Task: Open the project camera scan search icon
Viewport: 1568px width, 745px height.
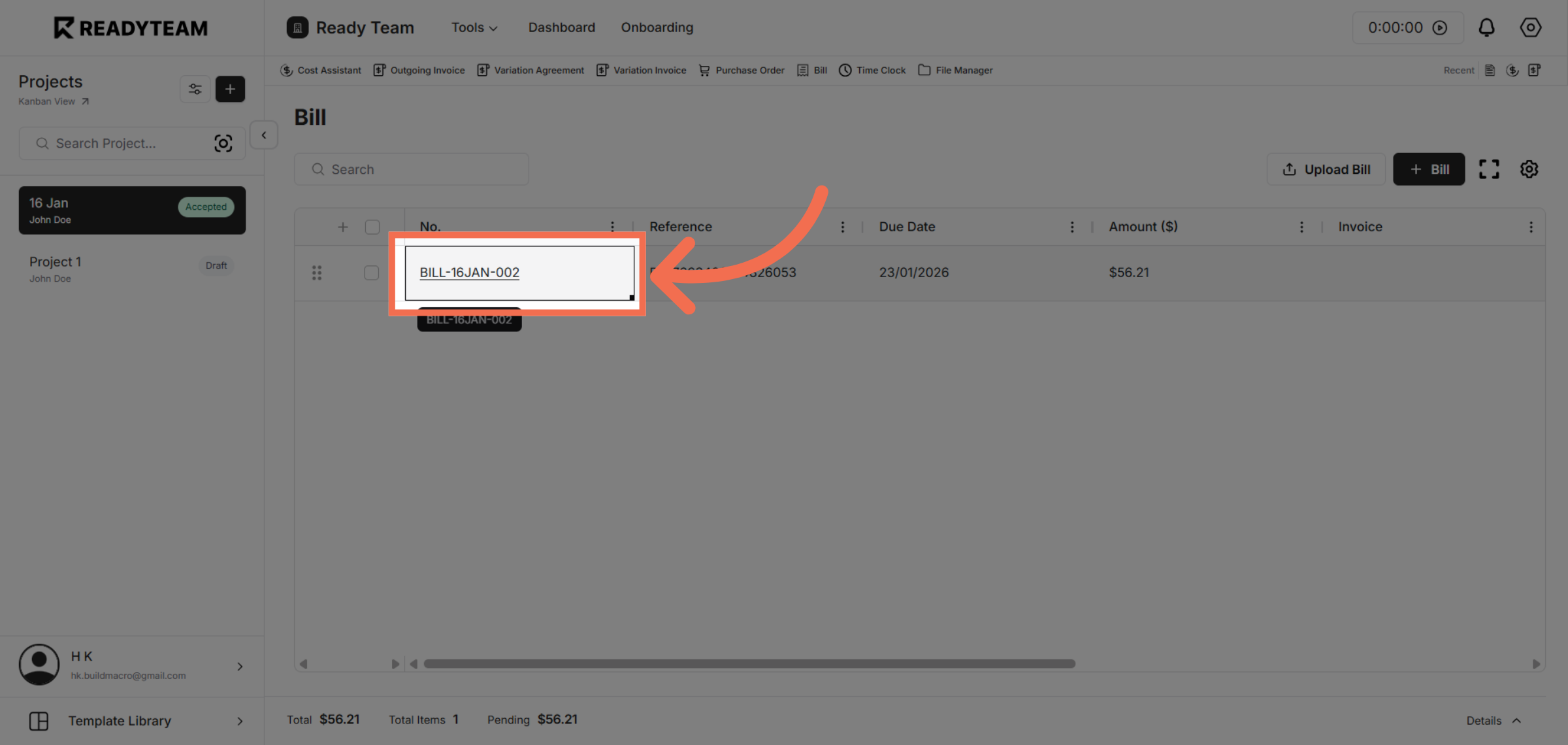Action: (223, 143)
